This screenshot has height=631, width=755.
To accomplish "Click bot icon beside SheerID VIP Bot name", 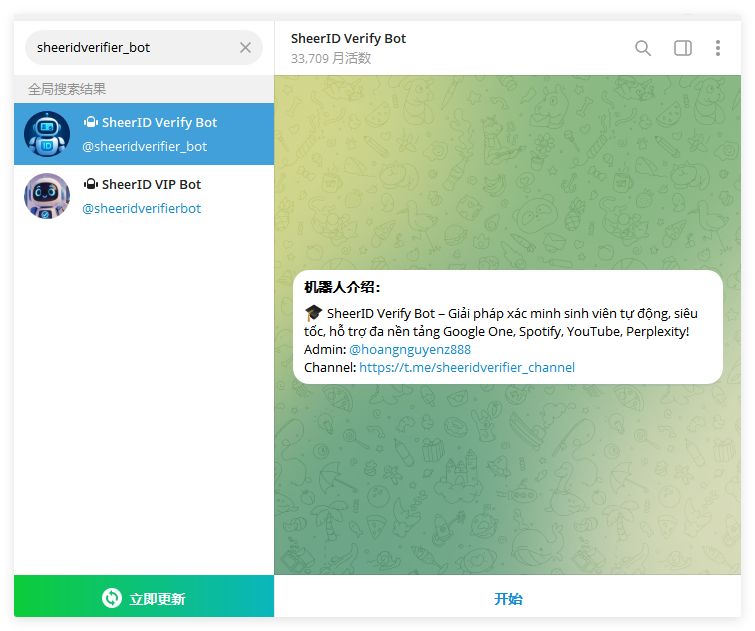I will (x=91, y=184).
